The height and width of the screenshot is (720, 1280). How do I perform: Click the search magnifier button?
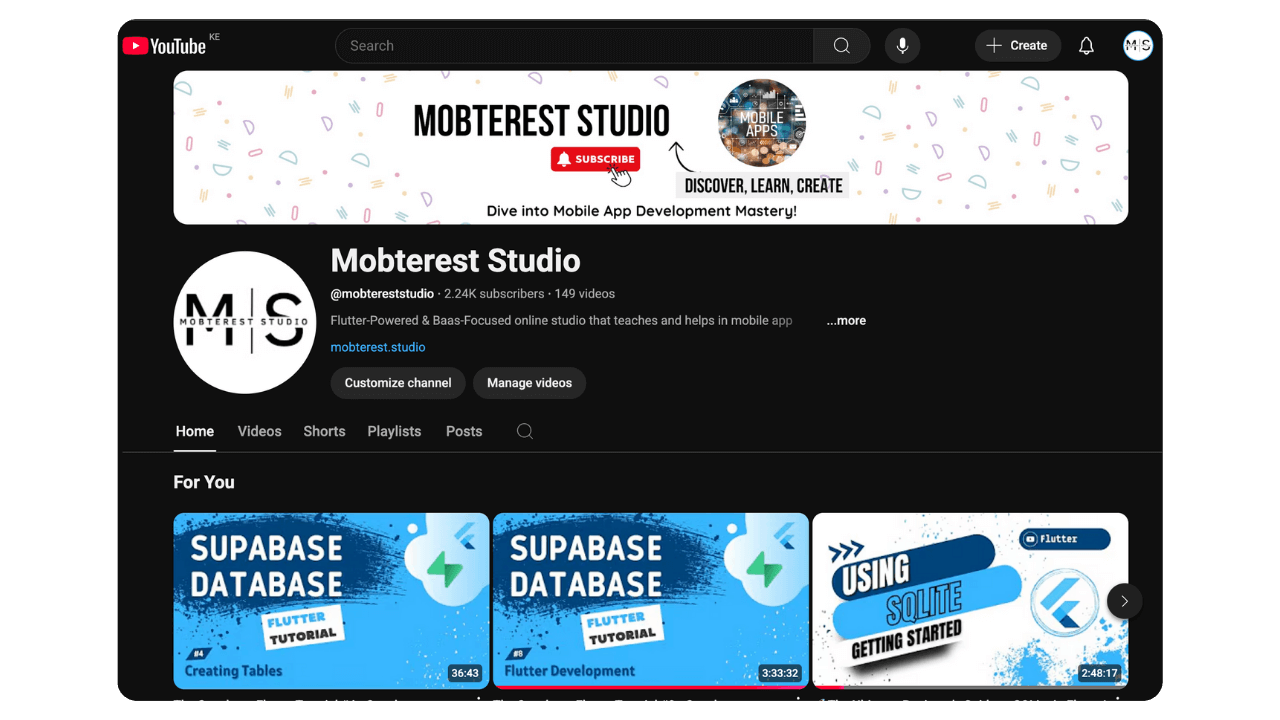click(842, 46)
